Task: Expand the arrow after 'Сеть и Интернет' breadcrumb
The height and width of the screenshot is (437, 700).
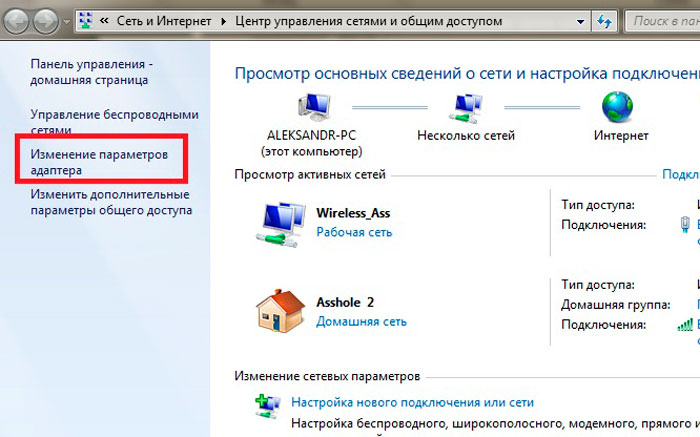Action: (x=224, y=21)
